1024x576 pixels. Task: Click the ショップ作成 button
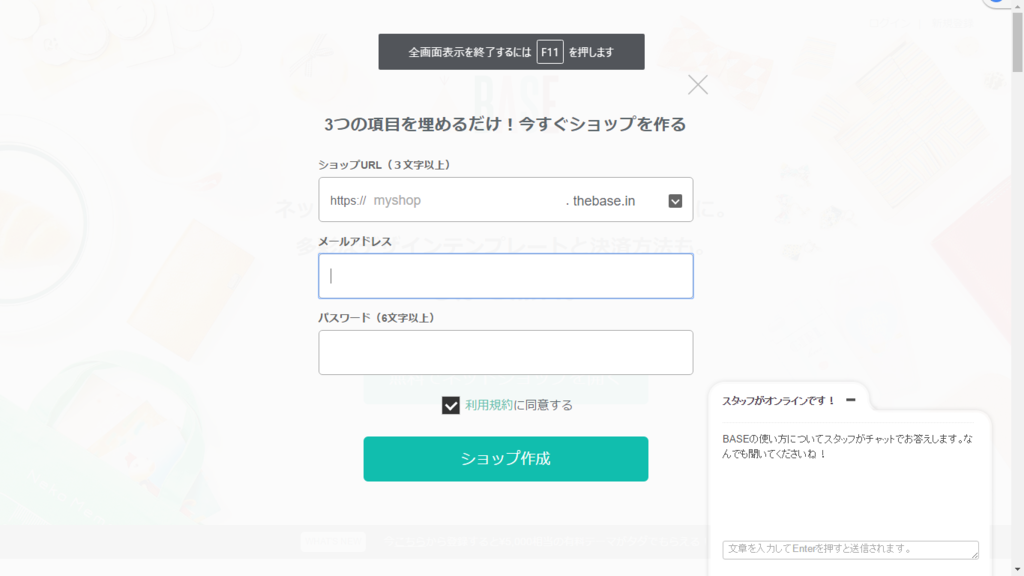tap(505, 458)
